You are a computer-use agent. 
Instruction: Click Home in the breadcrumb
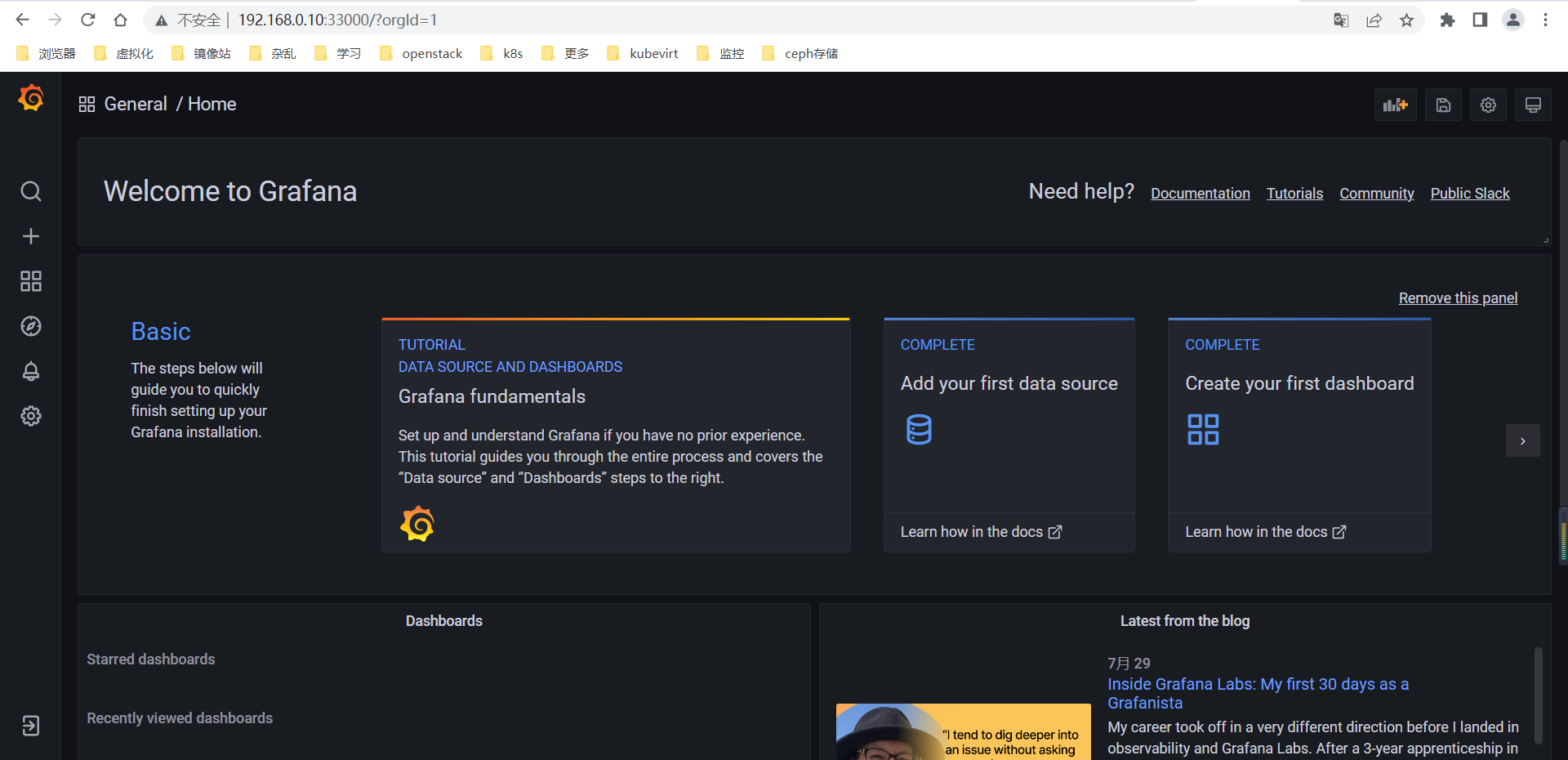(x=212, y=105)
